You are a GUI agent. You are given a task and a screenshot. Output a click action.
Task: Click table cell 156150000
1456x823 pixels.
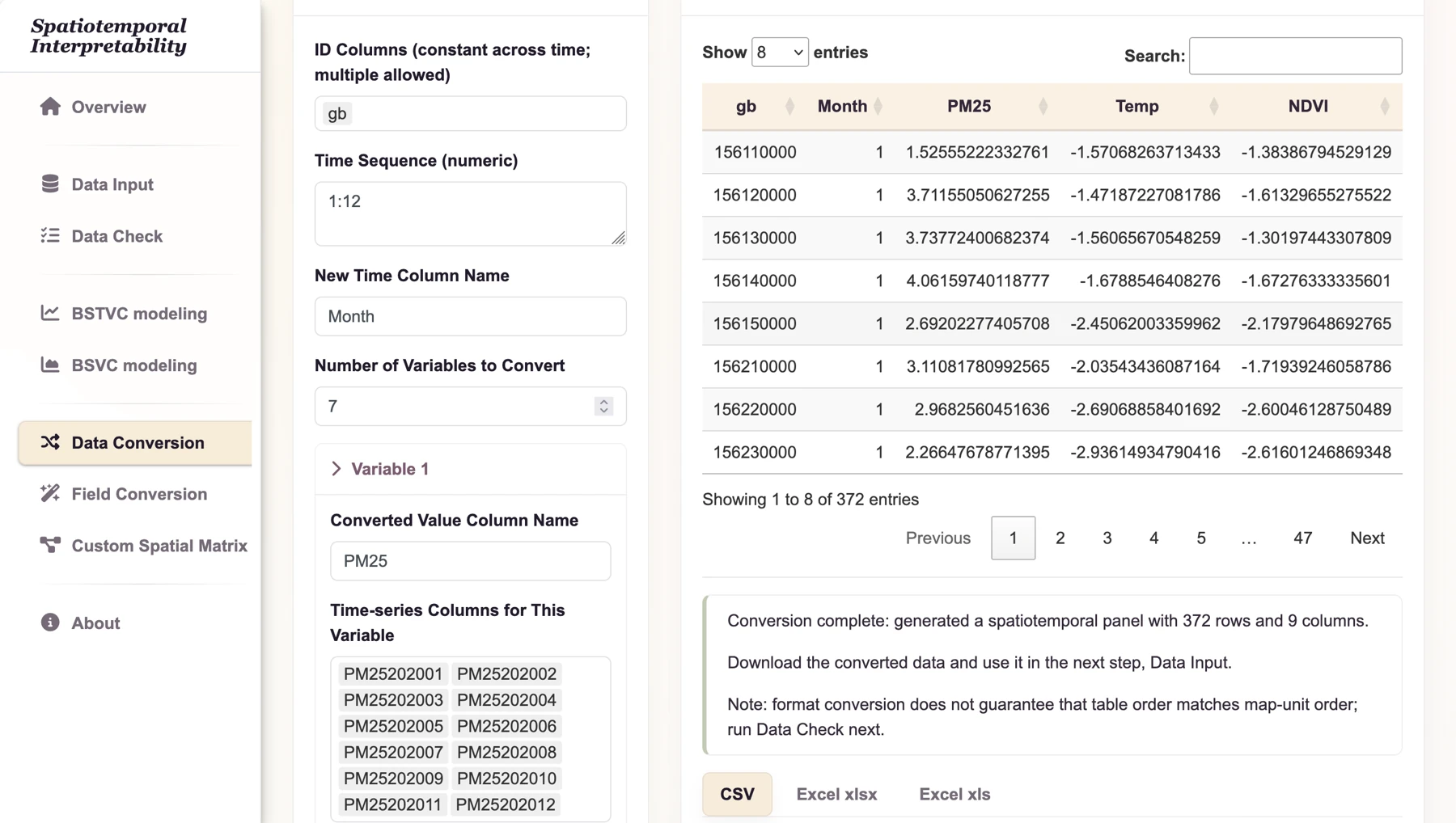(755, 323)
